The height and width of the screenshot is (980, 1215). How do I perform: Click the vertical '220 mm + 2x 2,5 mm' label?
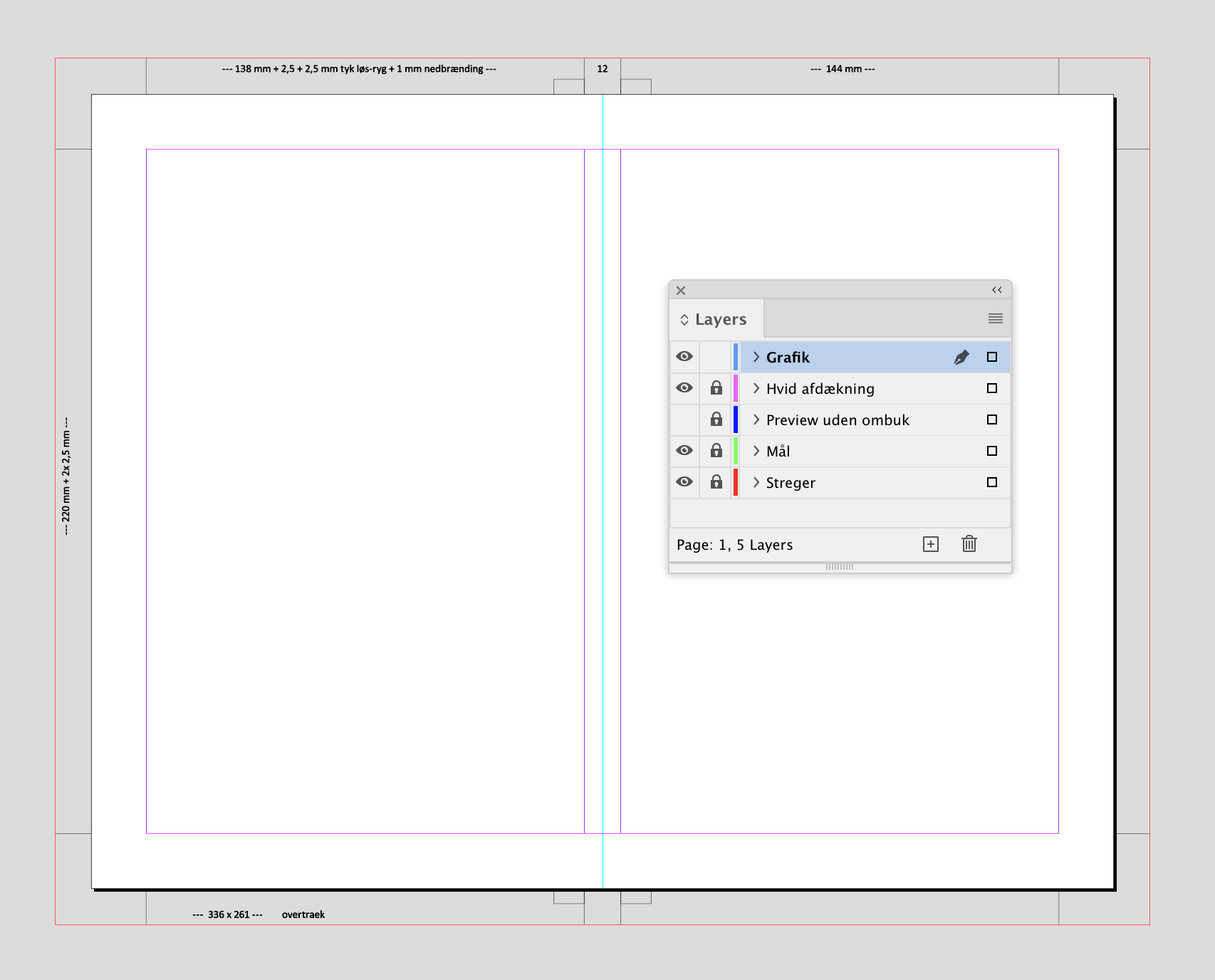pos(66,476)
